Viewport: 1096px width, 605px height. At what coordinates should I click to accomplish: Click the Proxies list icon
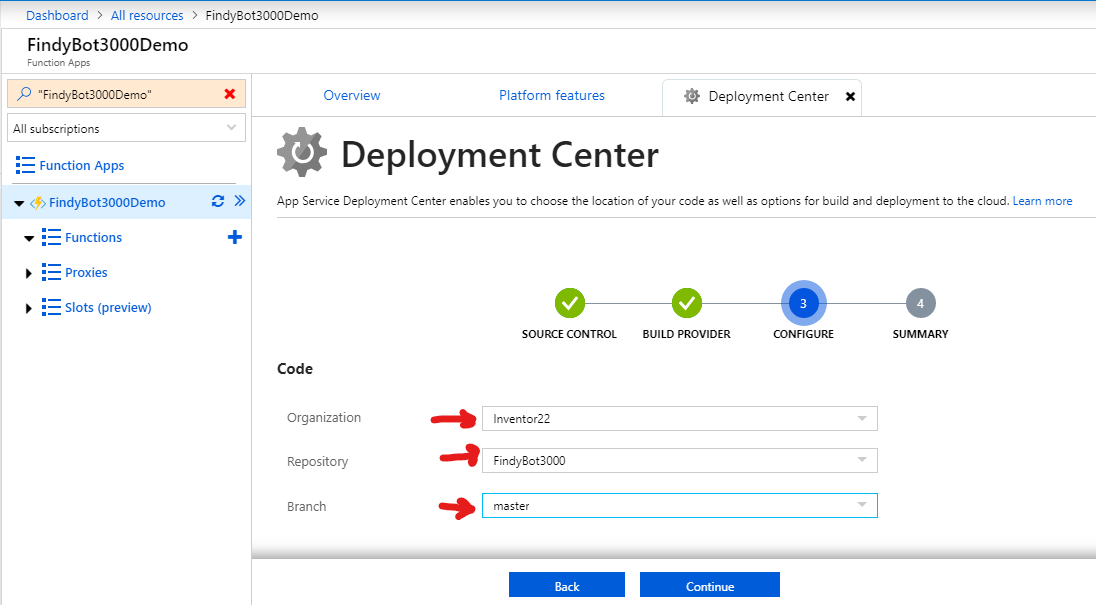[51, 272]
